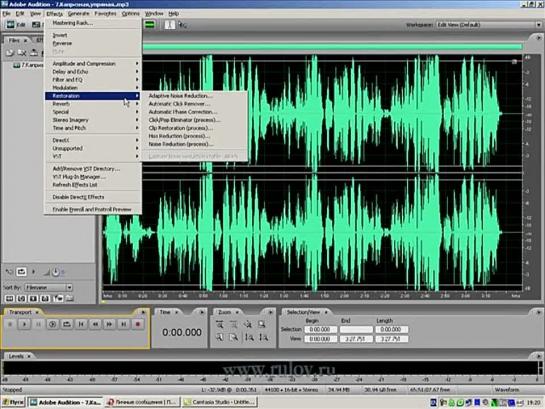The image size is (545, 409).
Task: Select Automatic Phase Correction
Action: (194, 112)
